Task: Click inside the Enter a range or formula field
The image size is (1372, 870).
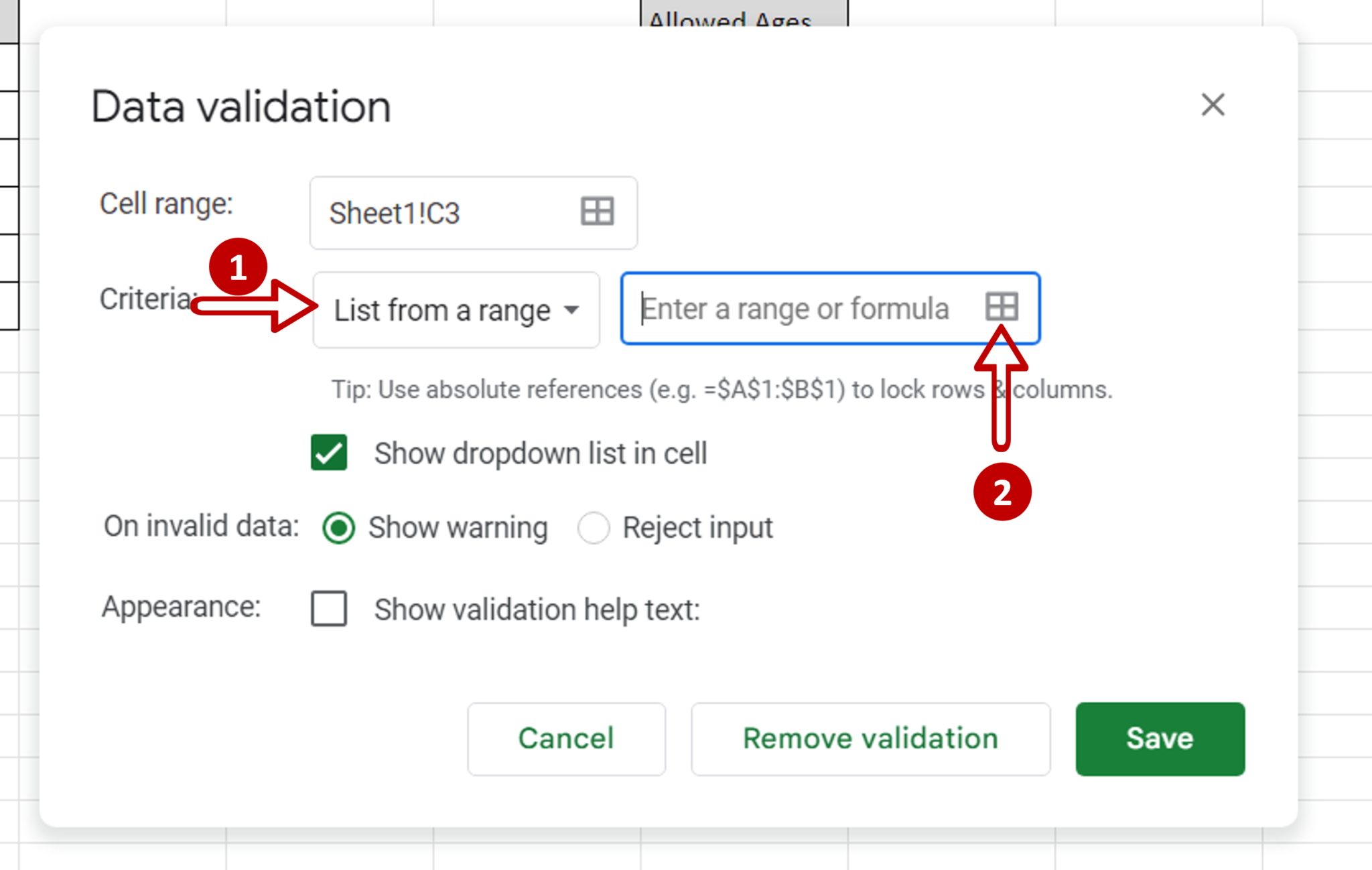Action: pos(791,308)
